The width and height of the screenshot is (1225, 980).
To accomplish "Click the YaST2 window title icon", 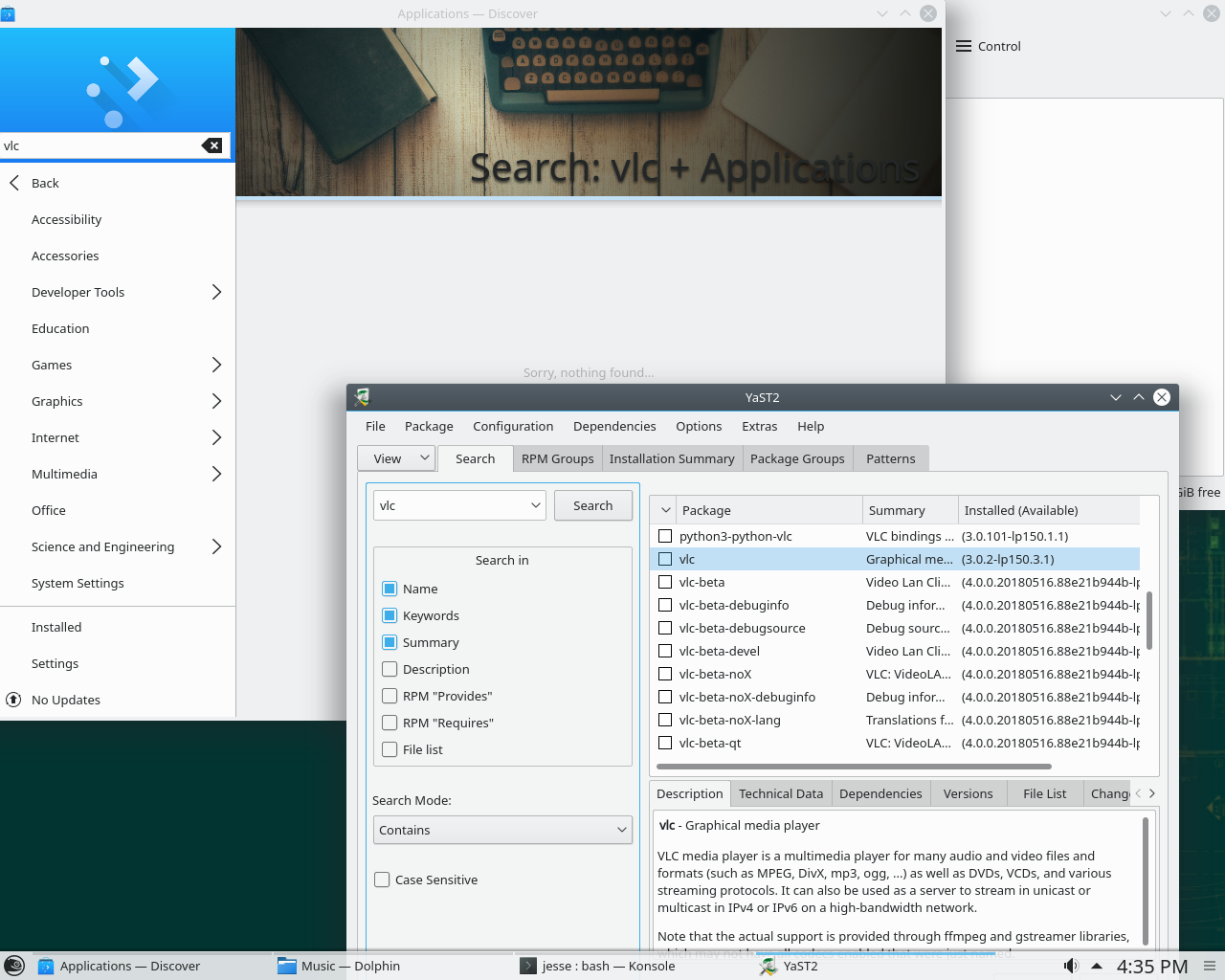I will tap(362, 396).
